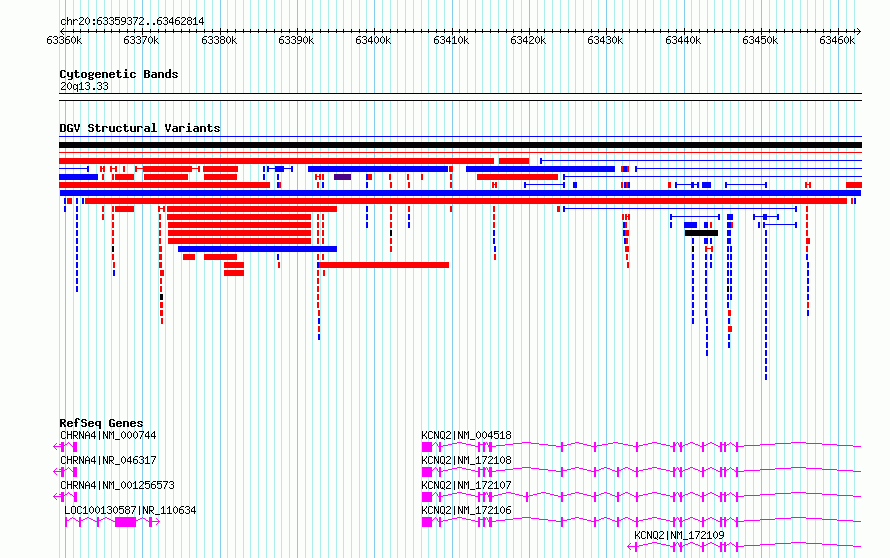890x558 pixels.
Task: Click the large exon block of LOC100130587
Action: [x=125, y=522]
